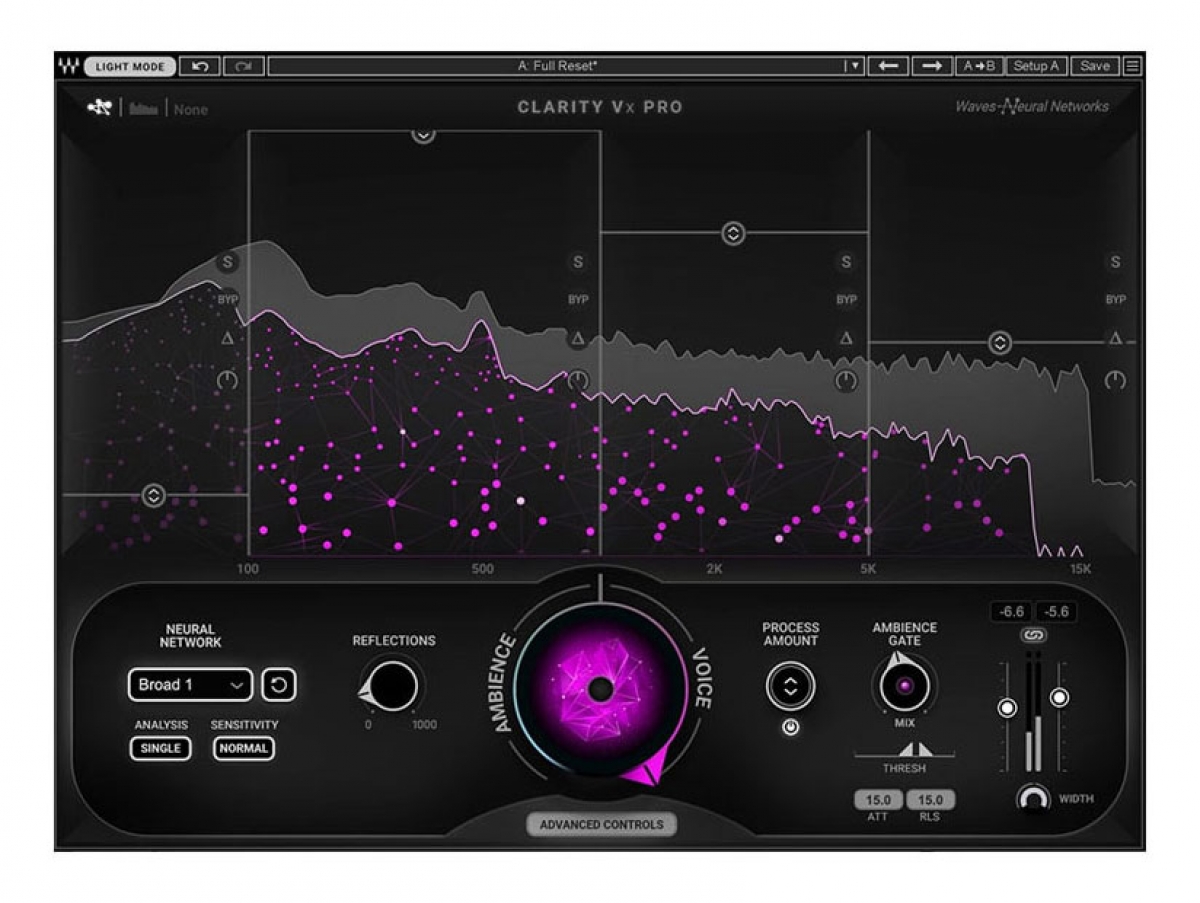Click the low-mid band's level handle

point(424,133)
